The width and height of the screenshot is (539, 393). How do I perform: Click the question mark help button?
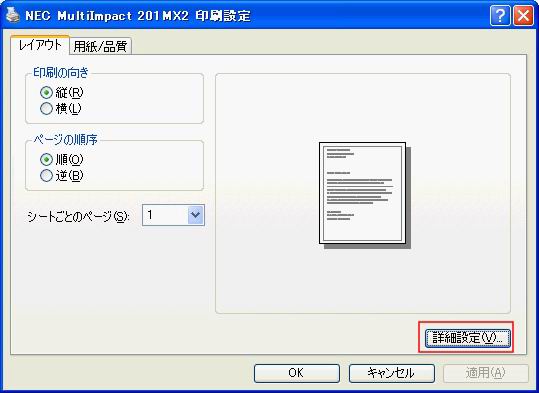tap(500, 15)
